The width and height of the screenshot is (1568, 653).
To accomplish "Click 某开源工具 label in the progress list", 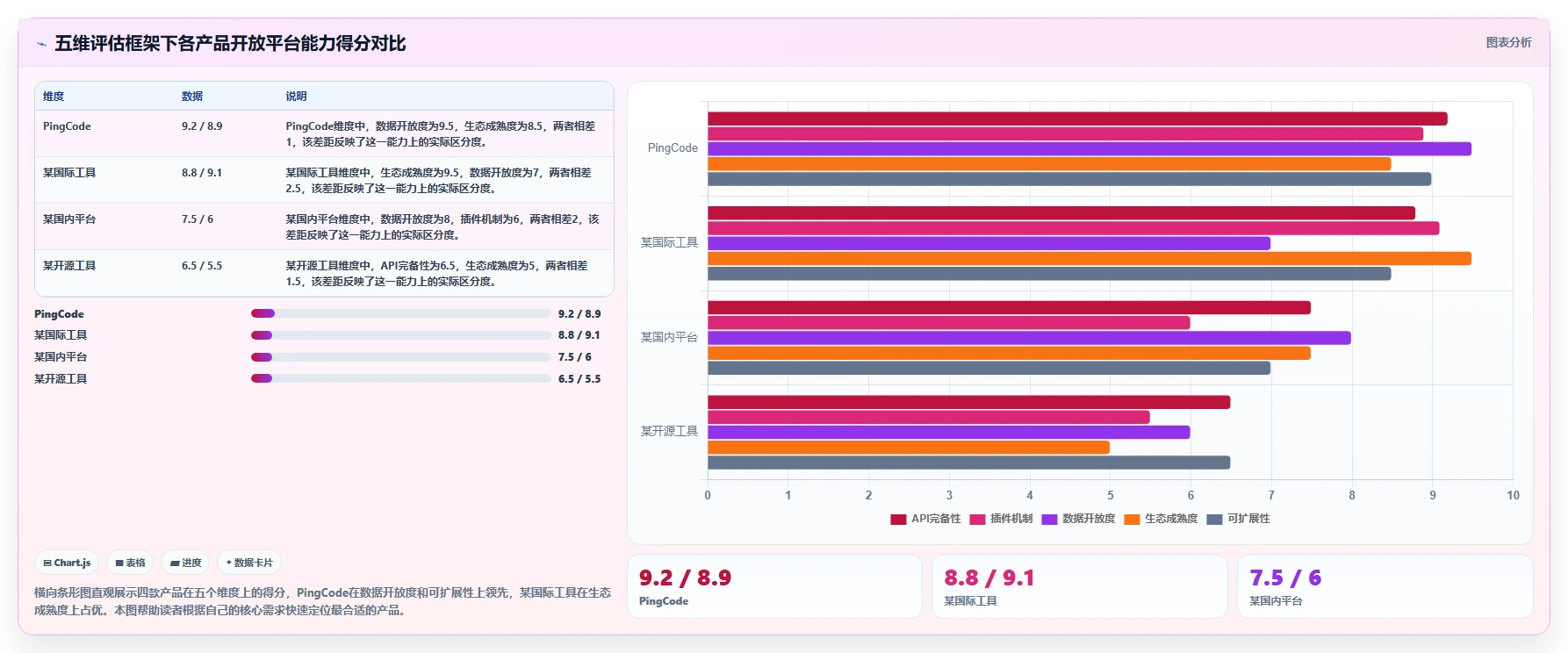I will pyautogui.click(x=61, y=379).
